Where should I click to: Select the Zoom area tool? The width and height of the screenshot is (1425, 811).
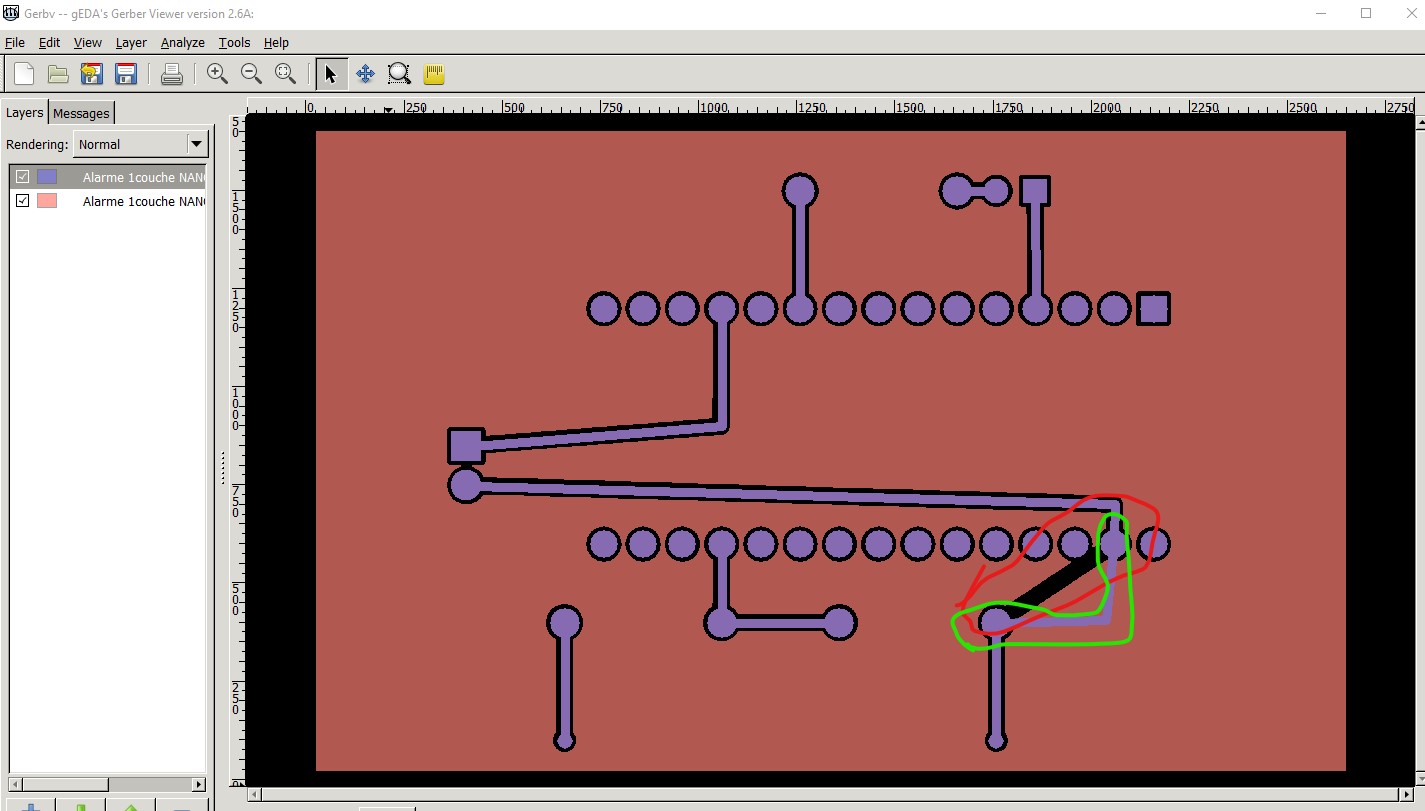(399, 74)
